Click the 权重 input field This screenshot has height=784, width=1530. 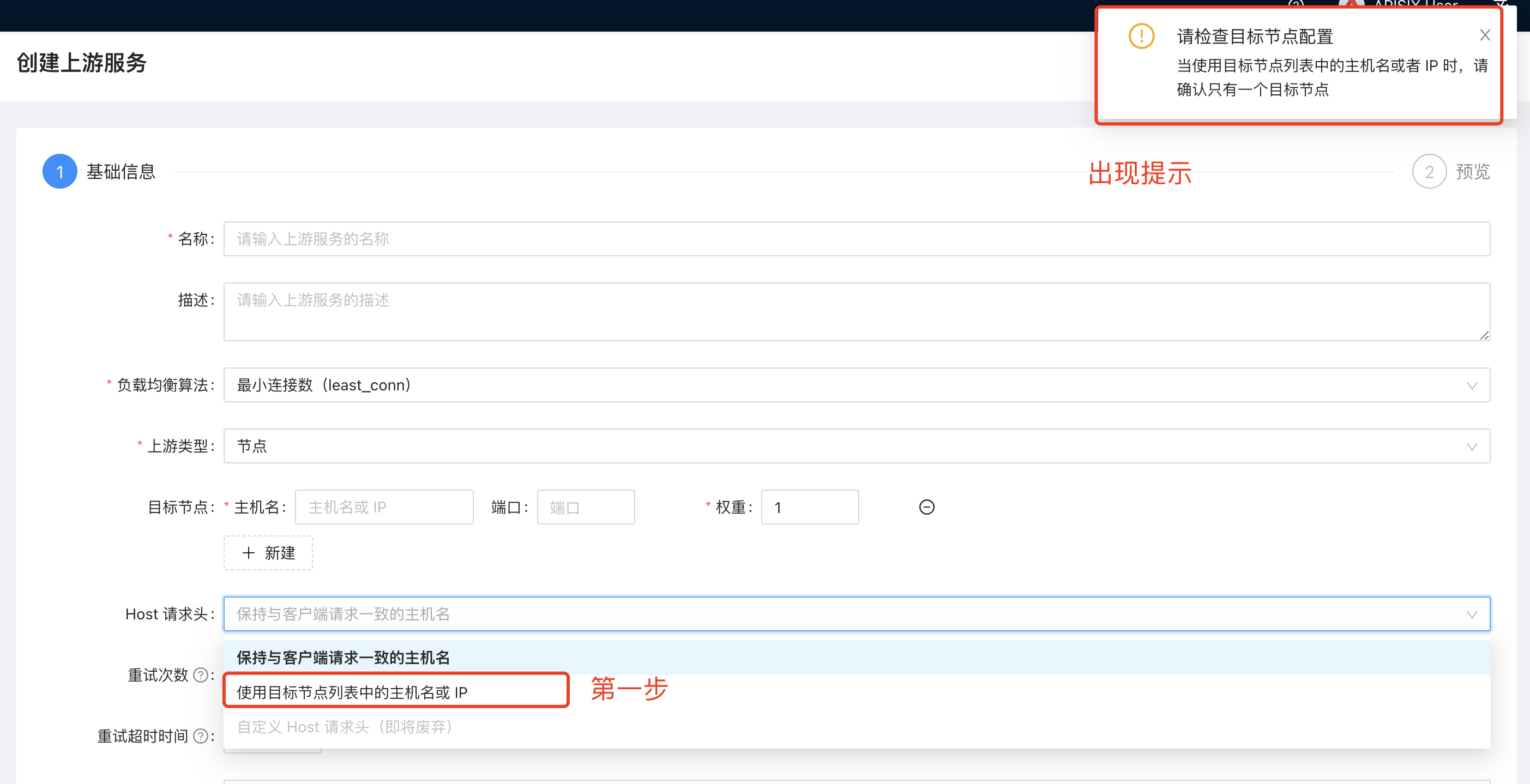coord(810,506)
